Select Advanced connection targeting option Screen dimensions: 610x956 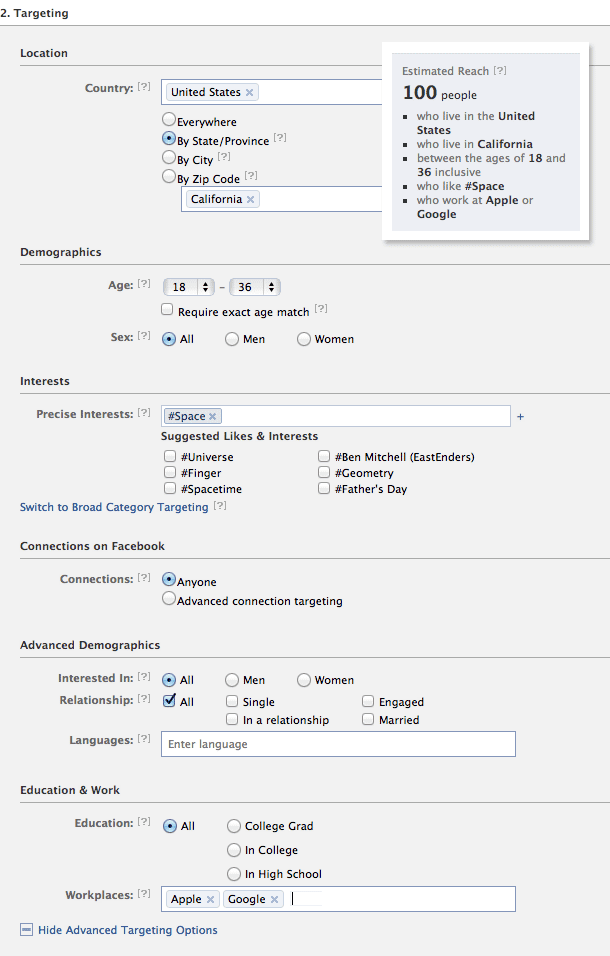click(x=168, y=600)
